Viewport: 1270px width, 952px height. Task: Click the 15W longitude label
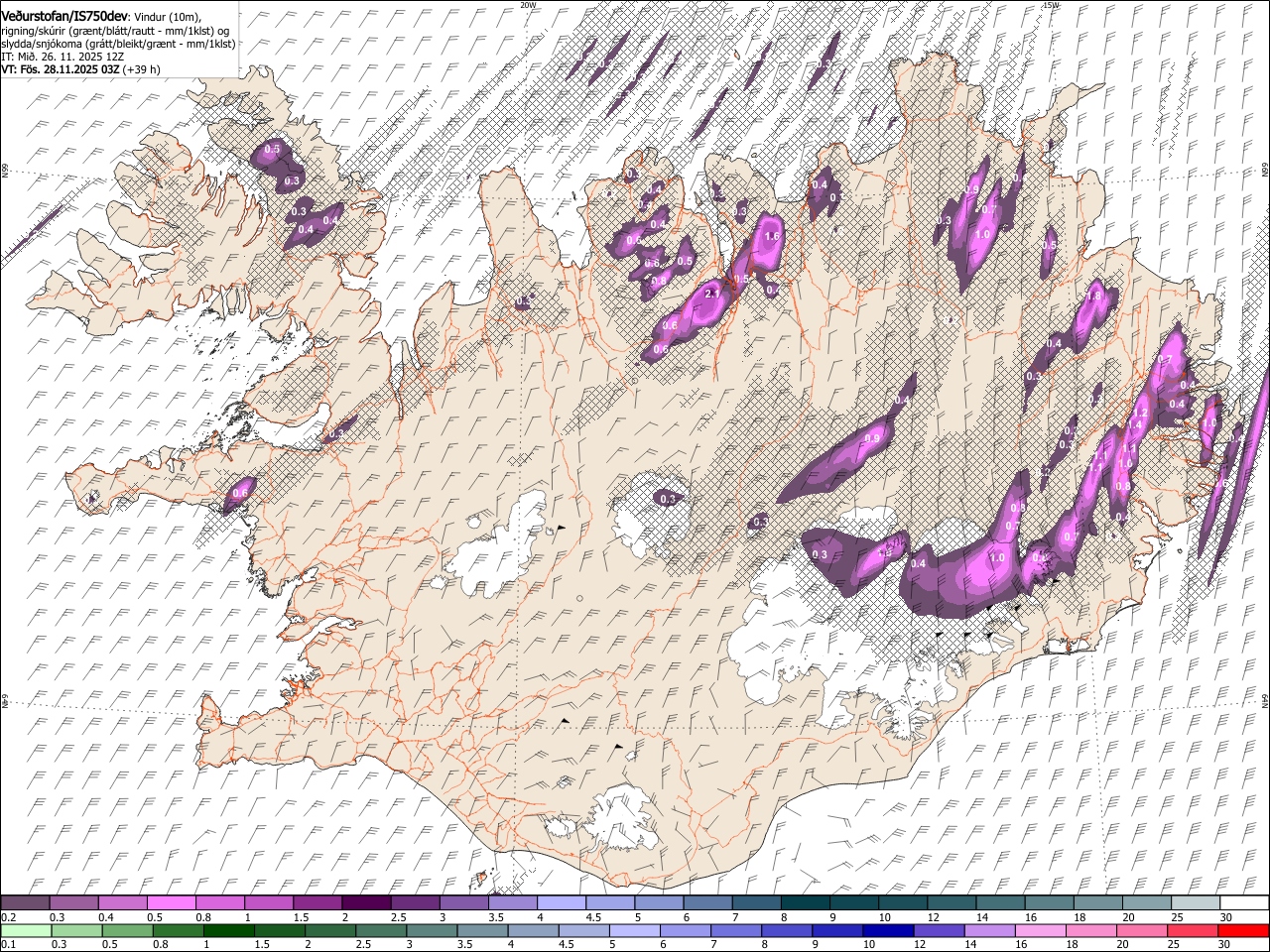[x=1051, y=5]
